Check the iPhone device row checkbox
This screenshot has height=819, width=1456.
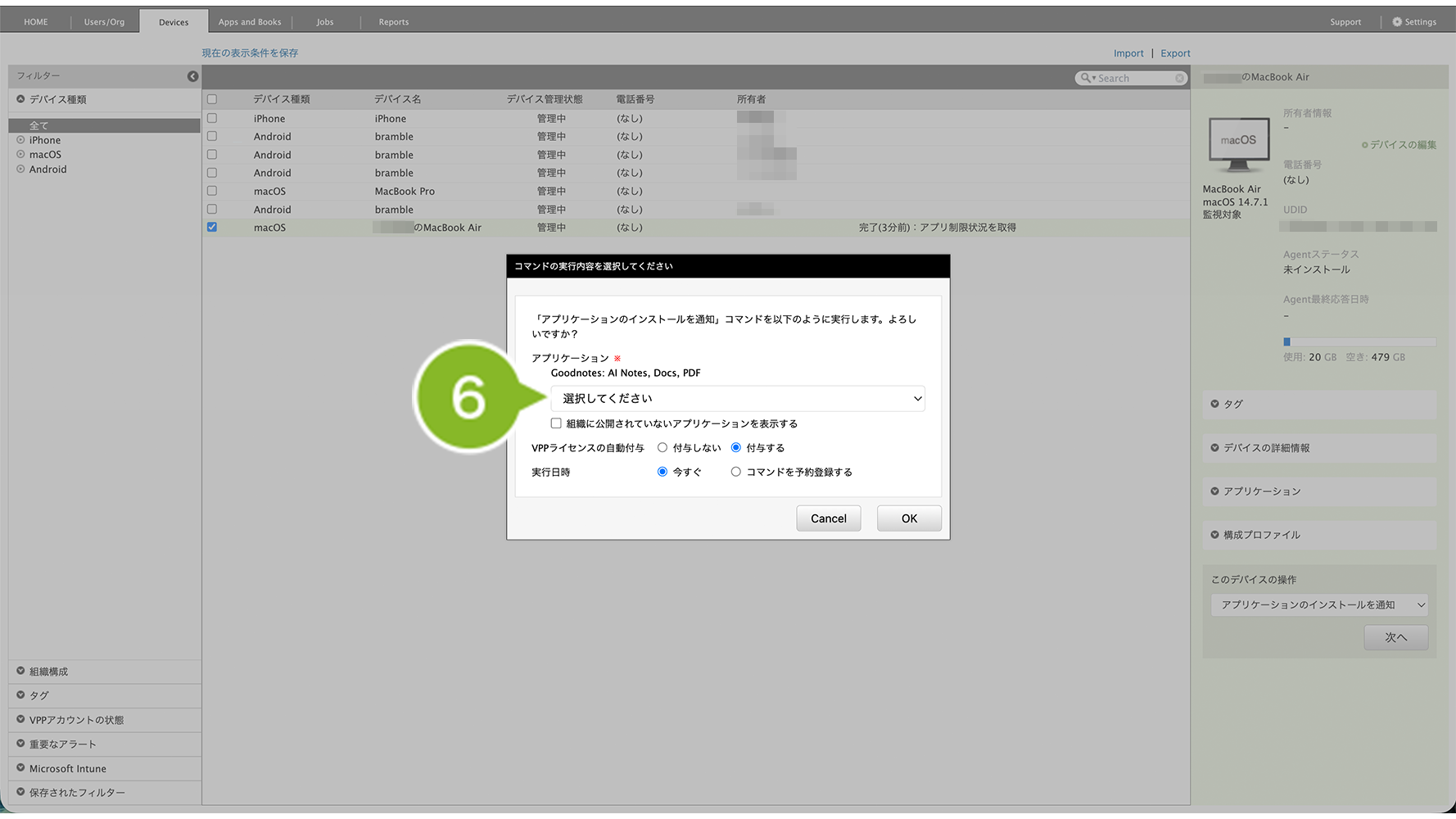(x=212, y=119)
